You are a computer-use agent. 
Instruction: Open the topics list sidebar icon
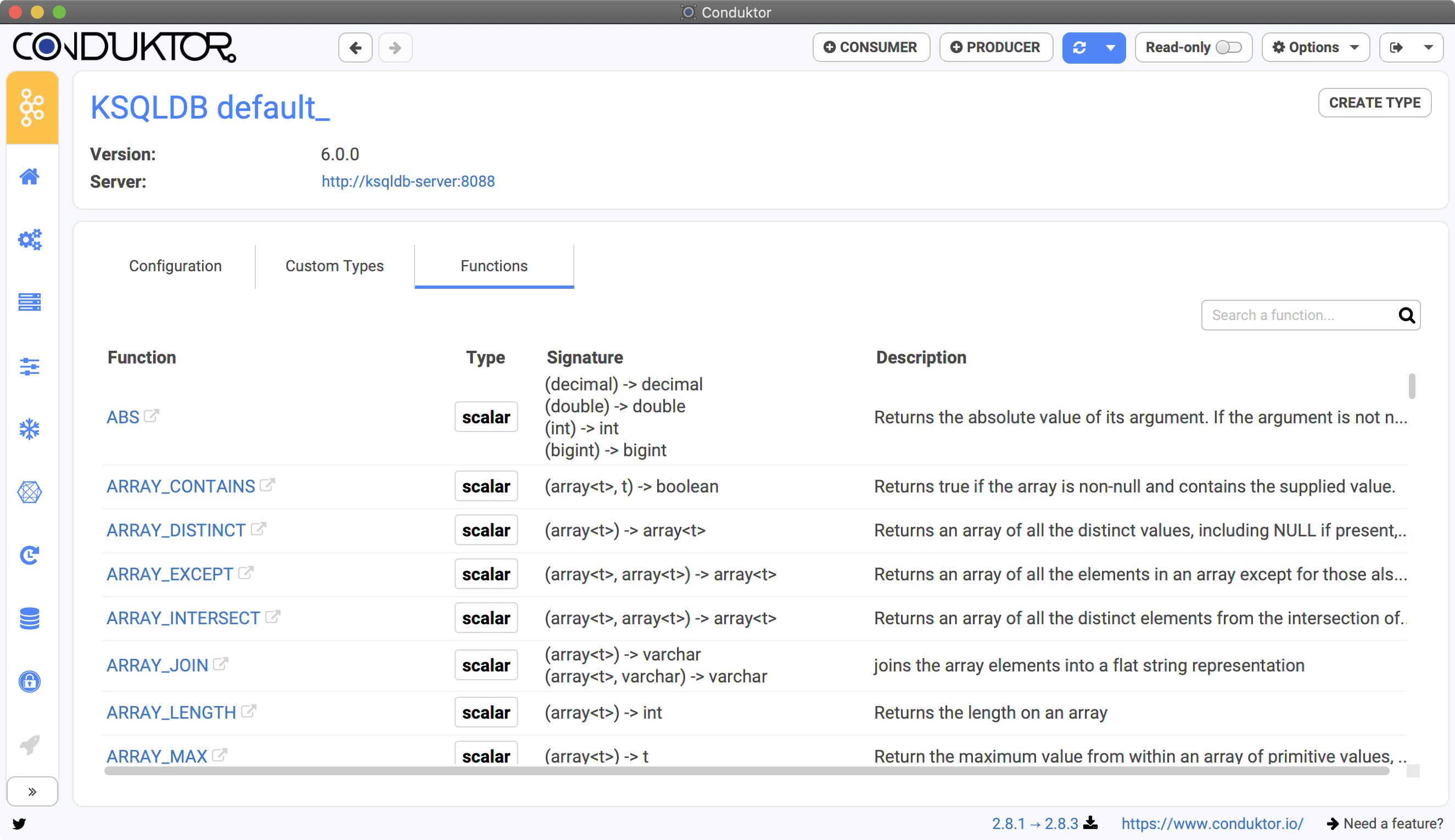[x=30, y=302]
